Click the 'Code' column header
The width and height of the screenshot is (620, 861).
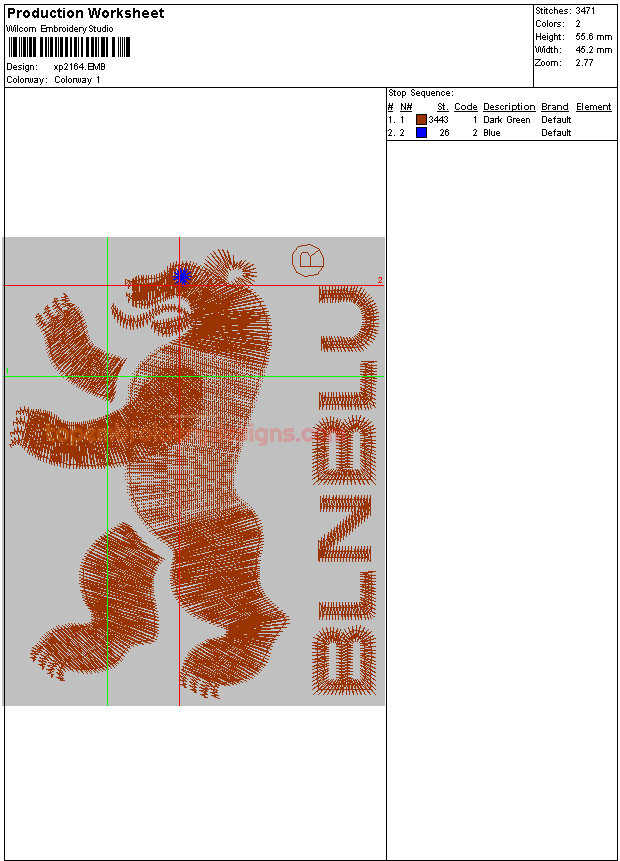(466, 107)
